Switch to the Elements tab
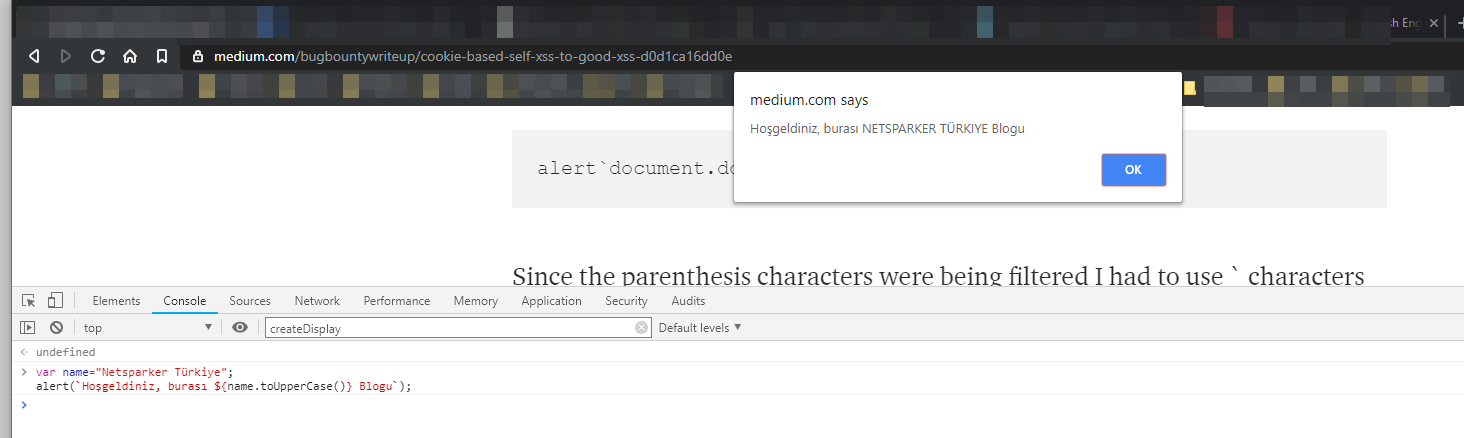1464x438 pixels. 116,301
